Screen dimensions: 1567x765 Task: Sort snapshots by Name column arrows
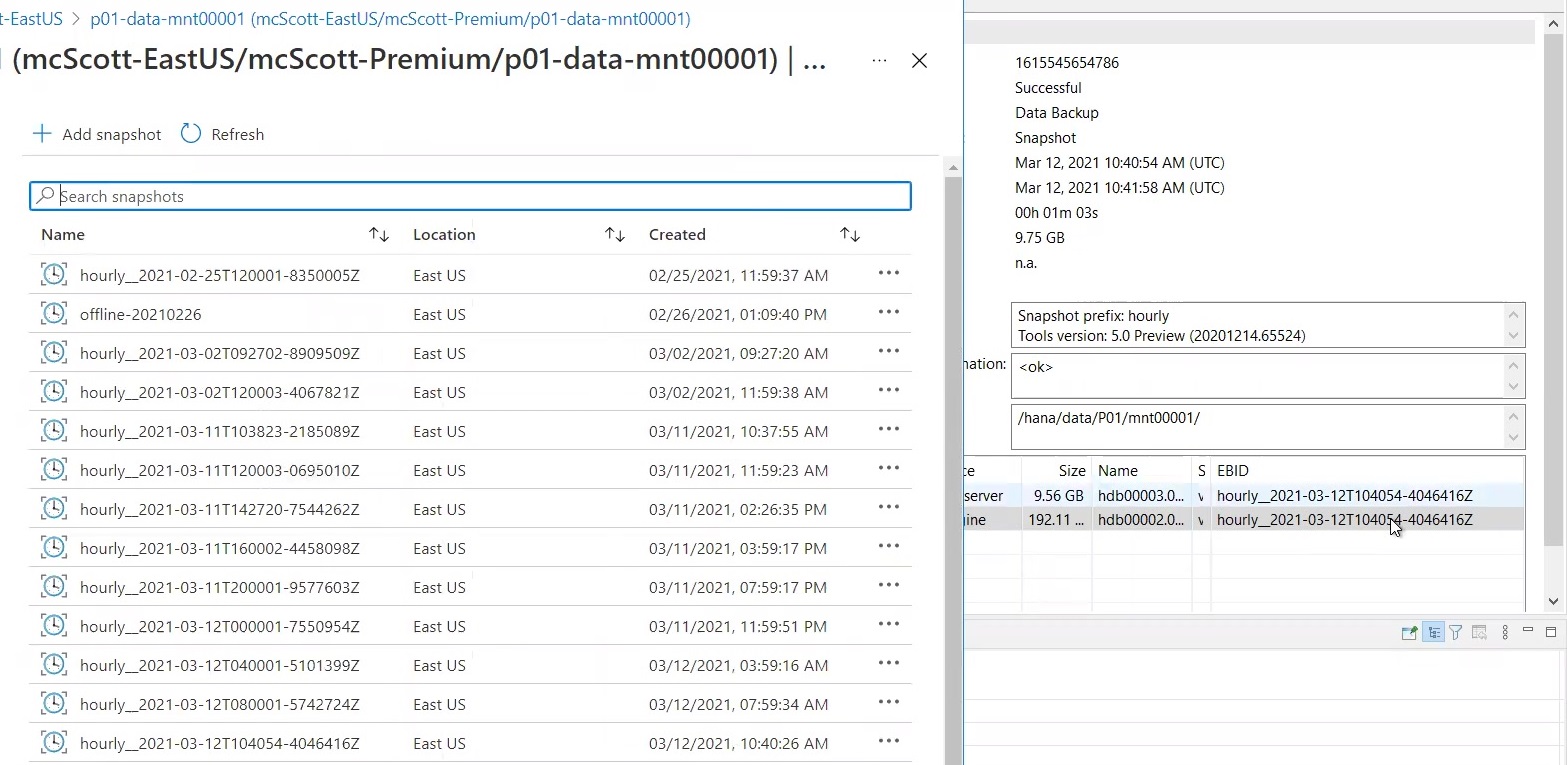click(378, 235)
